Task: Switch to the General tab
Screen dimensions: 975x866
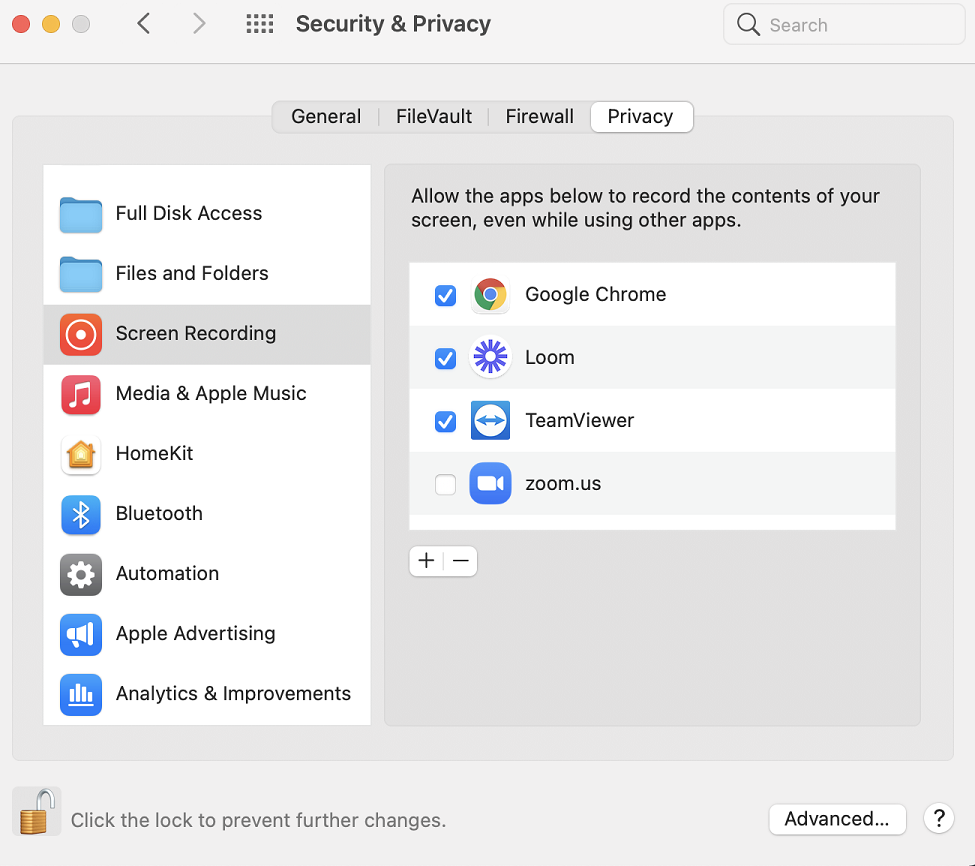Action: (326, 117)
